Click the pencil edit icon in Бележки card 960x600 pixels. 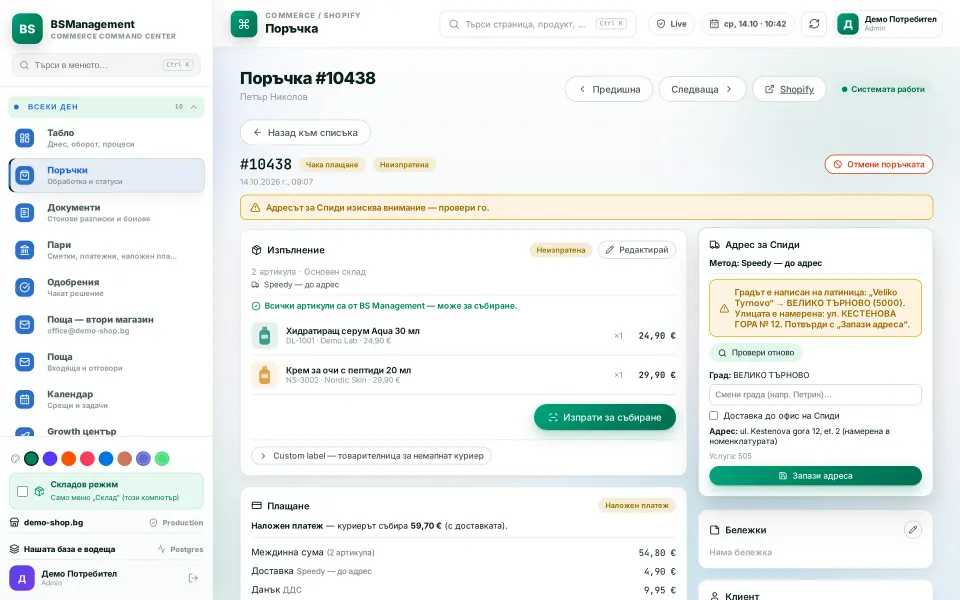pos(912,530)
